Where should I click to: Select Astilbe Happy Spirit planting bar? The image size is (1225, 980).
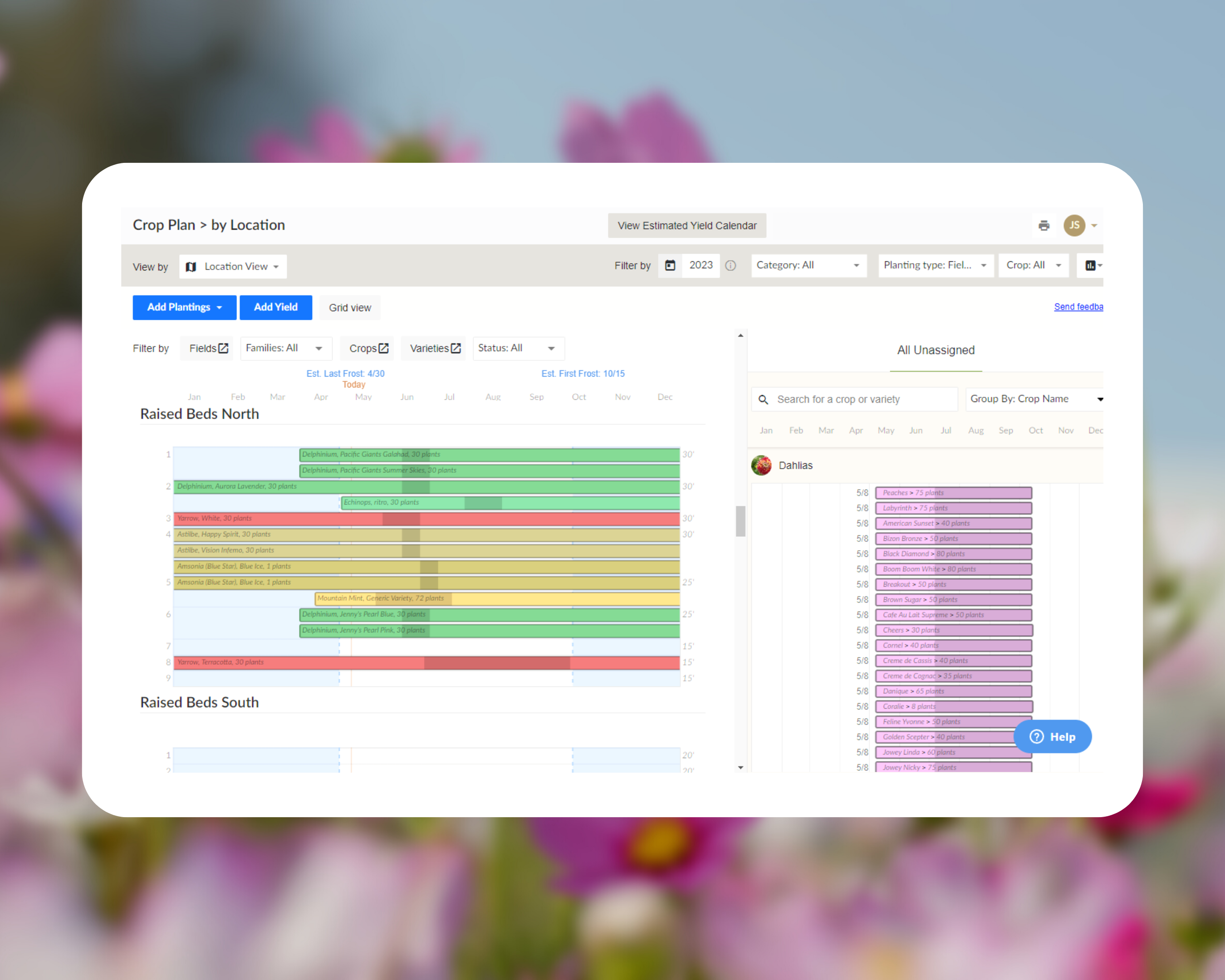click(426, 534)
